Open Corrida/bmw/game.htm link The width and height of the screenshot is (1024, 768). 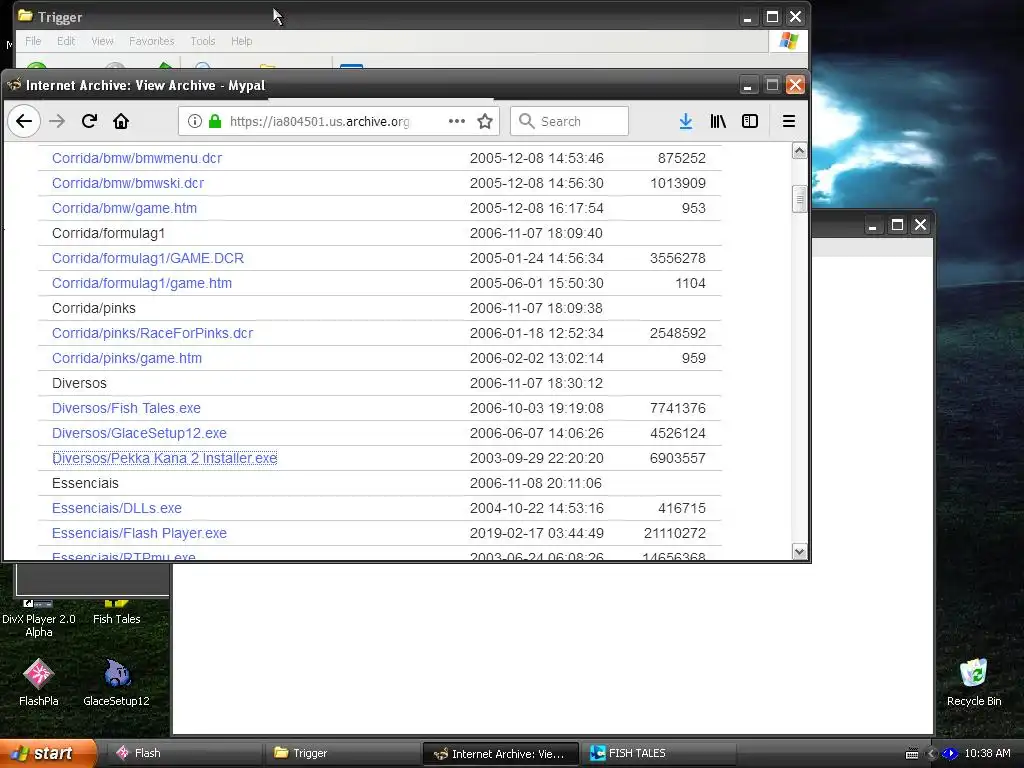tap(124, 208)
